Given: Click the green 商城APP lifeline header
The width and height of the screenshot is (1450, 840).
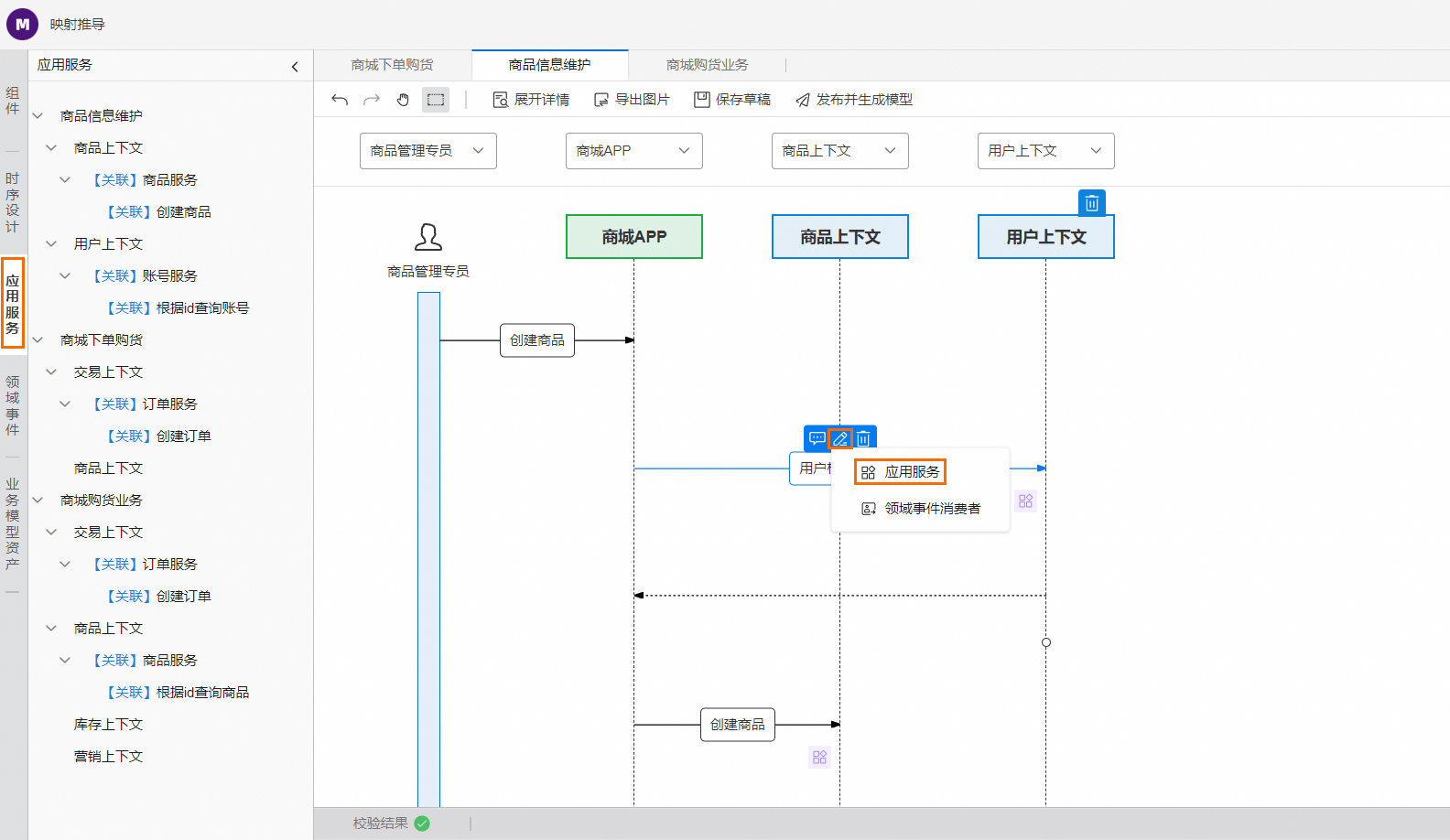Looking at the screenshot, I should click(634, 237).
